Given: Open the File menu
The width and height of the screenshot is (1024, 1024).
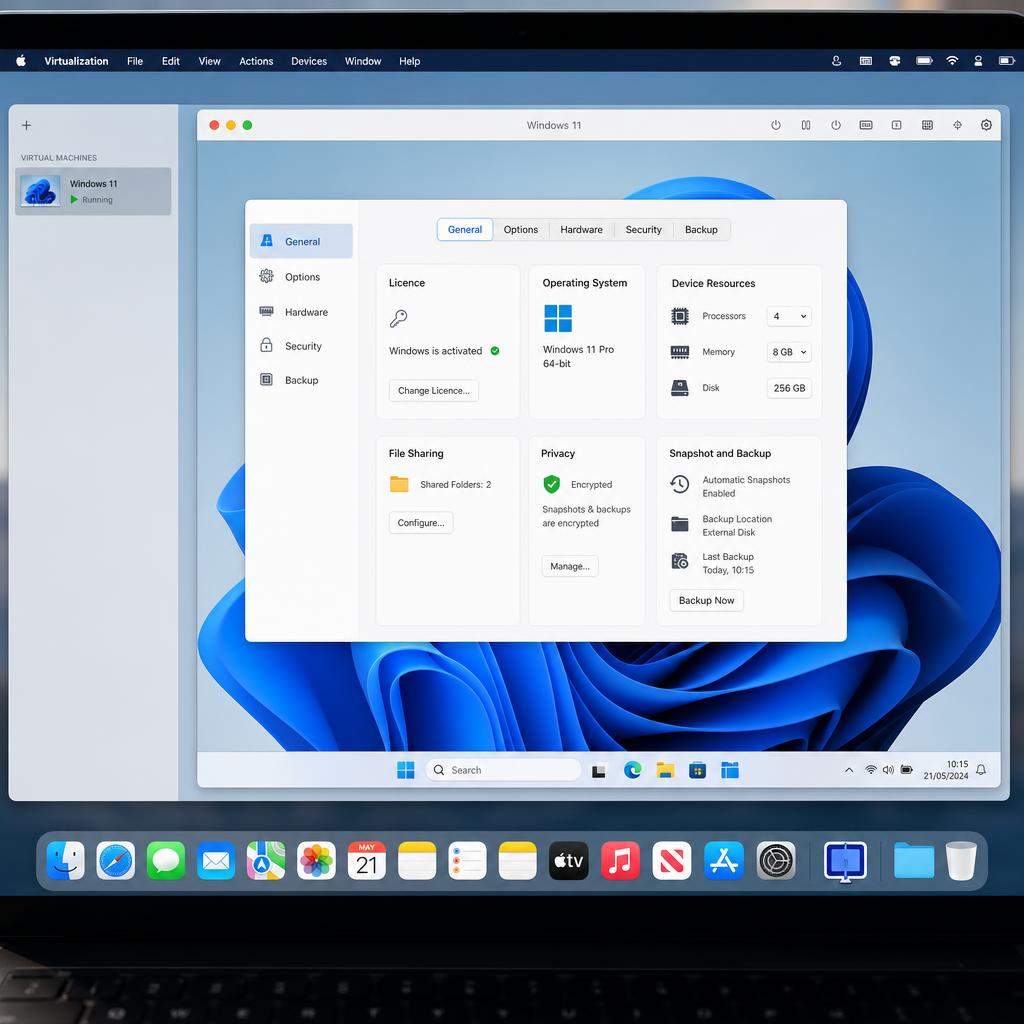Looking at the screenshot, I should pos(135,61).
